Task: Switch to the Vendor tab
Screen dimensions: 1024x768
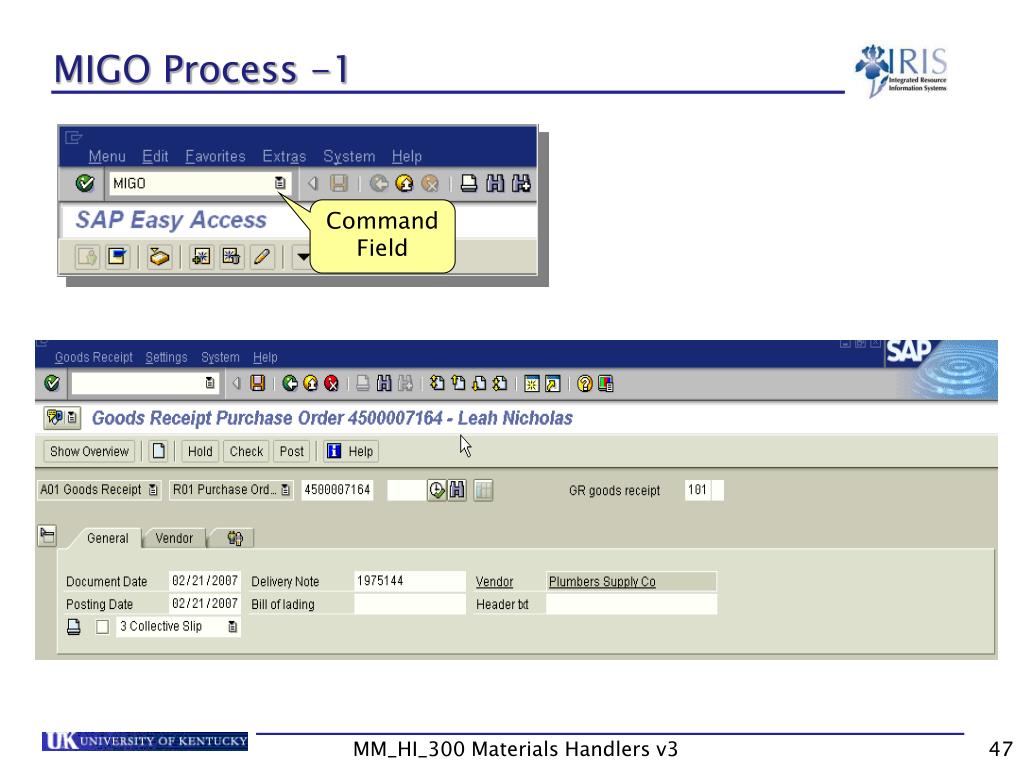Action: tap(174, 538)
